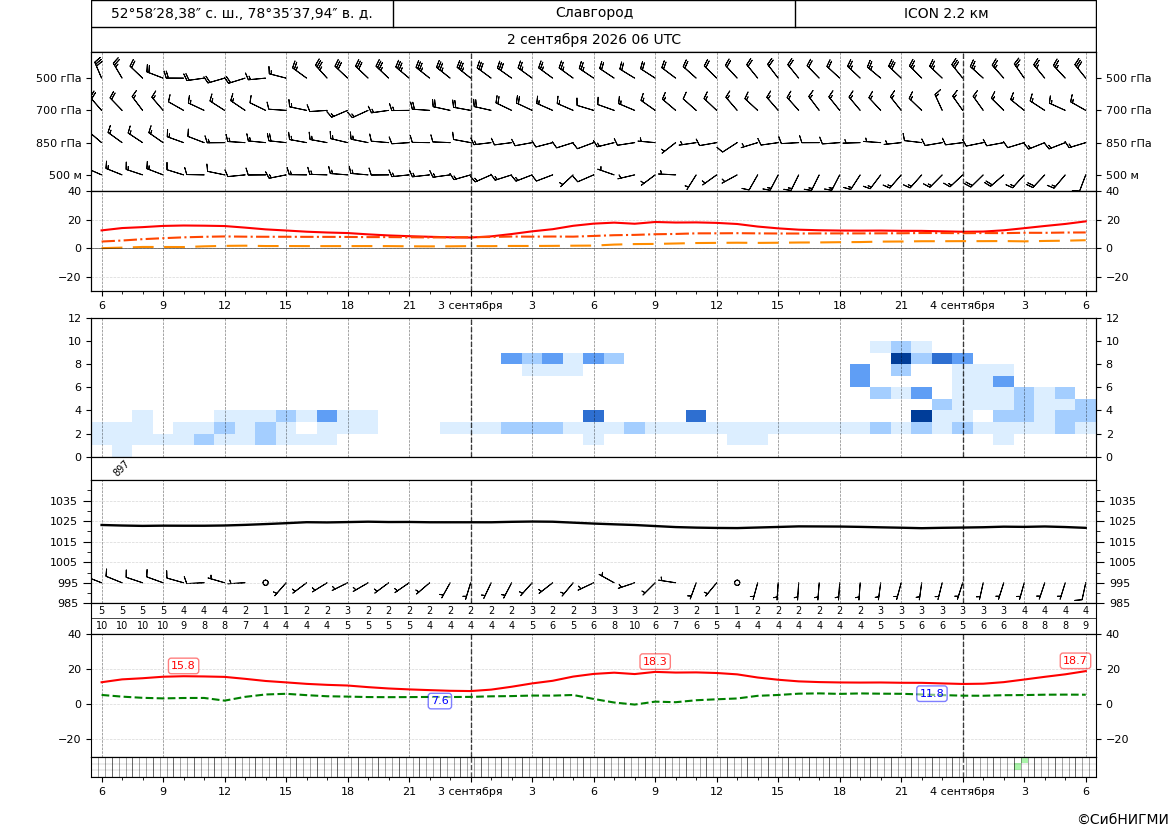Select 3 сентября on the upper time axis
The image size is (1169, 827).
[470, 305]
